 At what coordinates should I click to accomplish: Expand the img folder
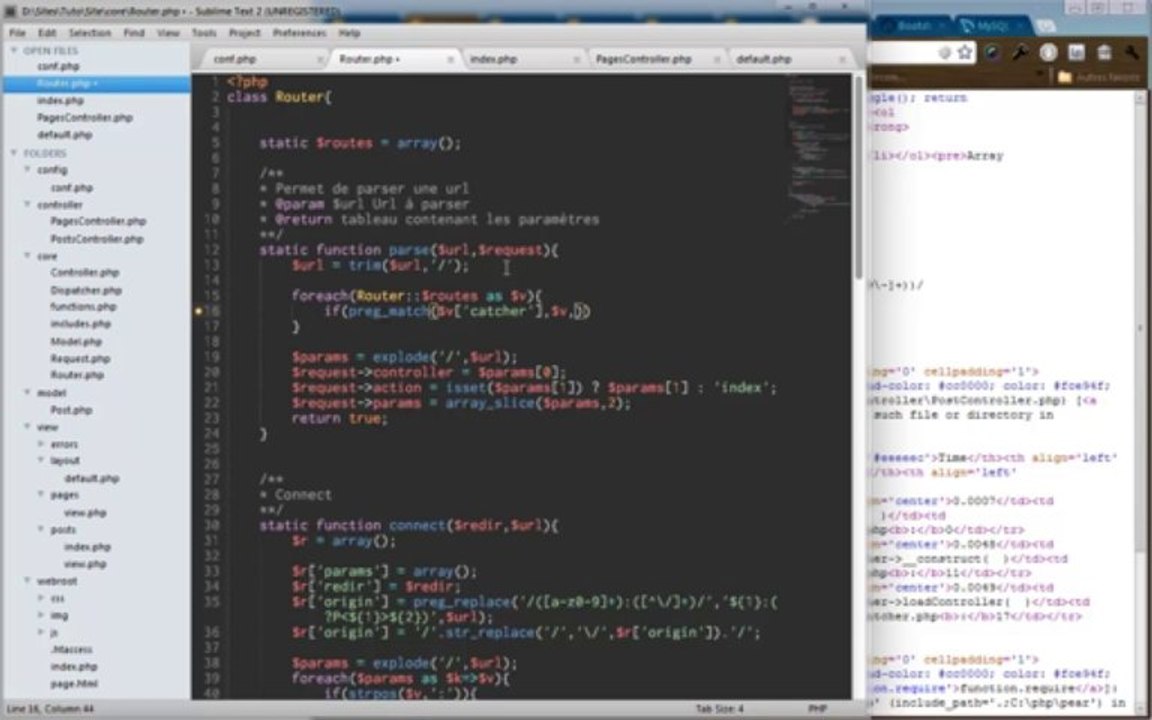[41, 615]
